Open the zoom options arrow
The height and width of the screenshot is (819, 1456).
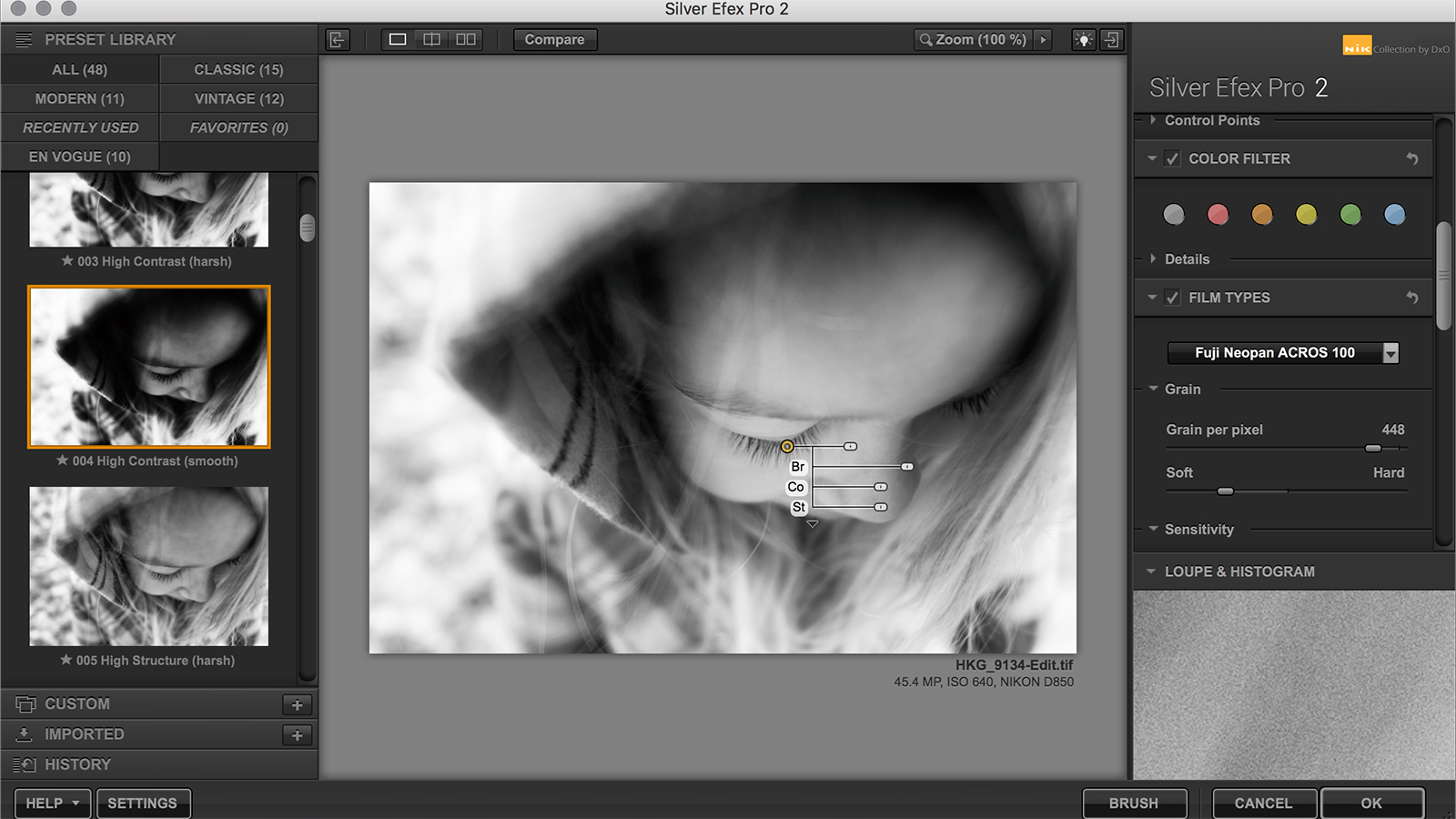(x=1044, y=40)
